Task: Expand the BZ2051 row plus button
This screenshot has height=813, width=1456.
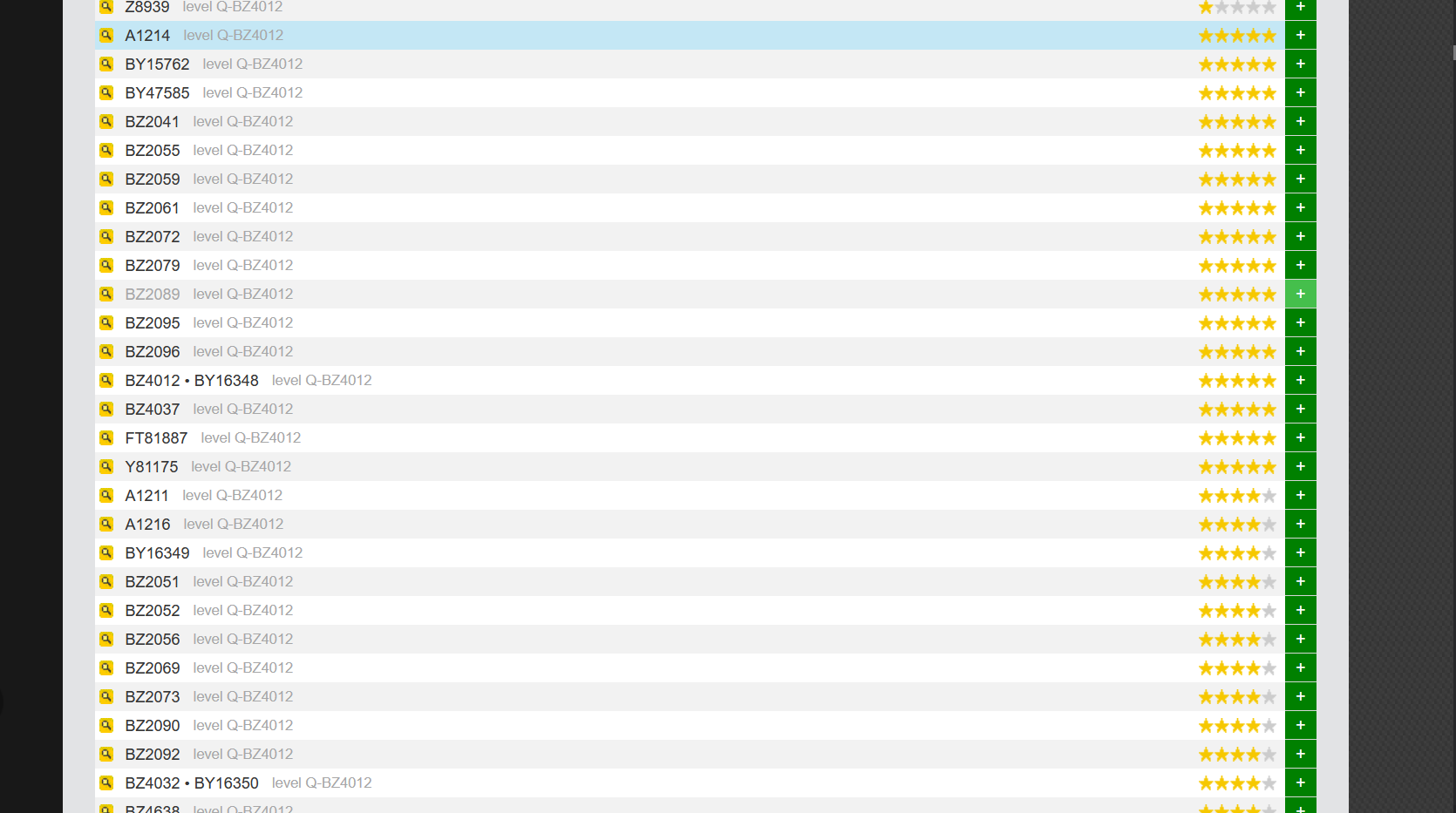Action: tap(1300, 582)
